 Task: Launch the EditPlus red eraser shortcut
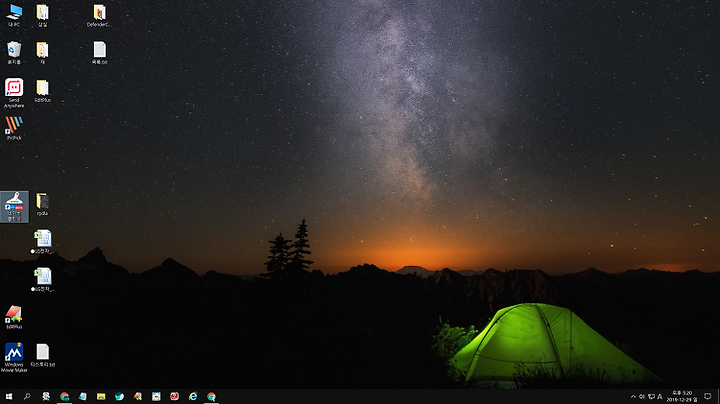tap(14, 317)
